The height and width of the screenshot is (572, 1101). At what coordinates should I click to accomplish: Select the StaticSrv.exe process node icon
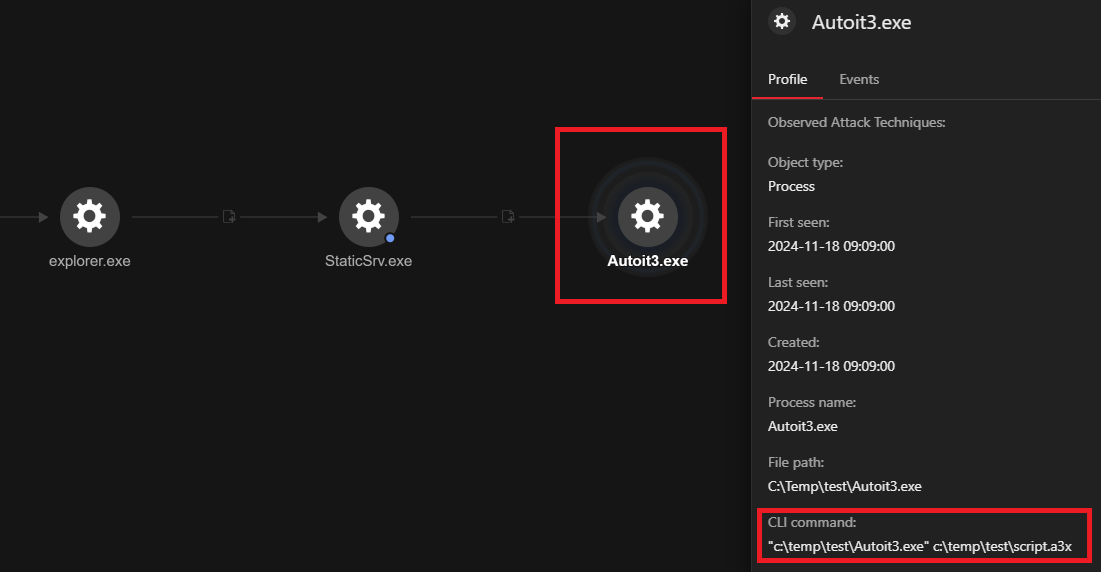click(368, 216)
